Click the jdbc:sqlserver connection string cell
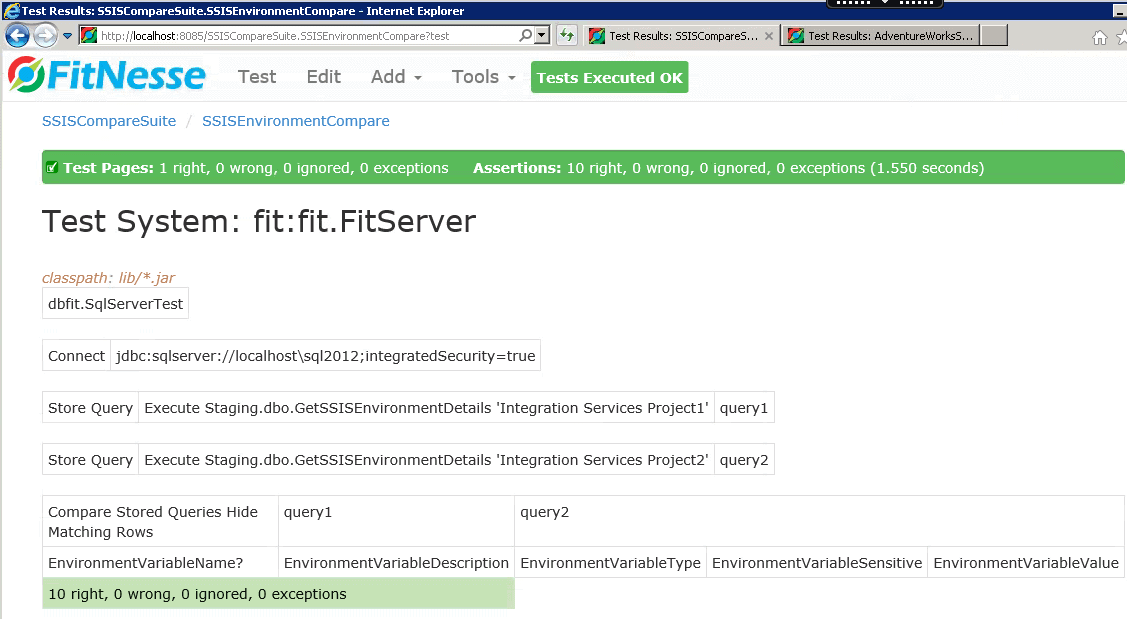 [x=325, y=356]
